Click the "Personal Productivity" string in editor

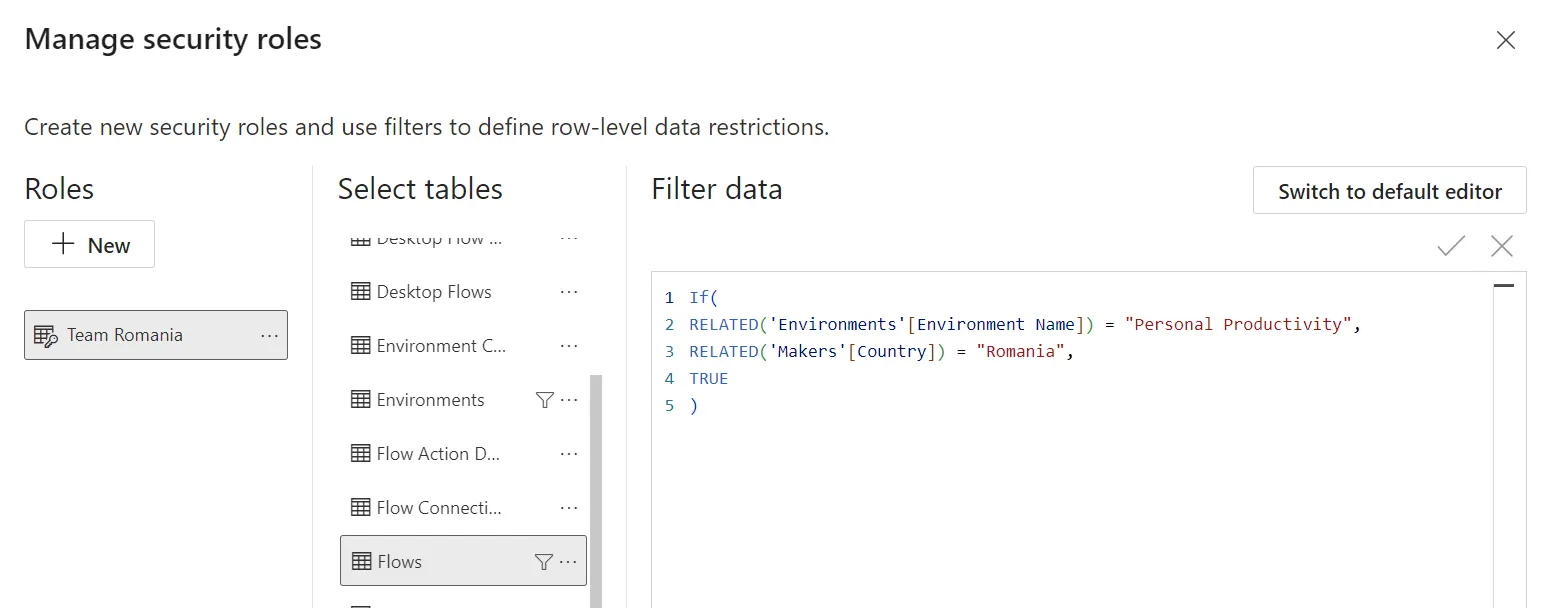tap(1238, 325)
